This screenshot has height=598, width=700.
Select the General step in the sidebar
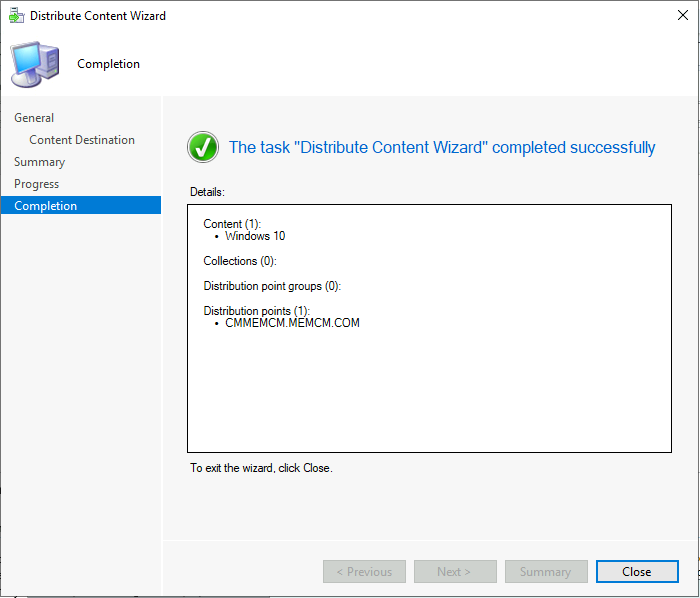[x=34, y=118]
